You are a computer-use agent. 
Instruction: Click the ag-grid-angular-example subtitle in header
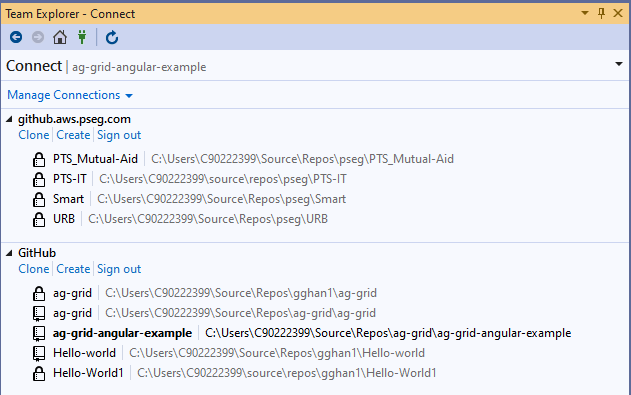(x=139, y=67)
